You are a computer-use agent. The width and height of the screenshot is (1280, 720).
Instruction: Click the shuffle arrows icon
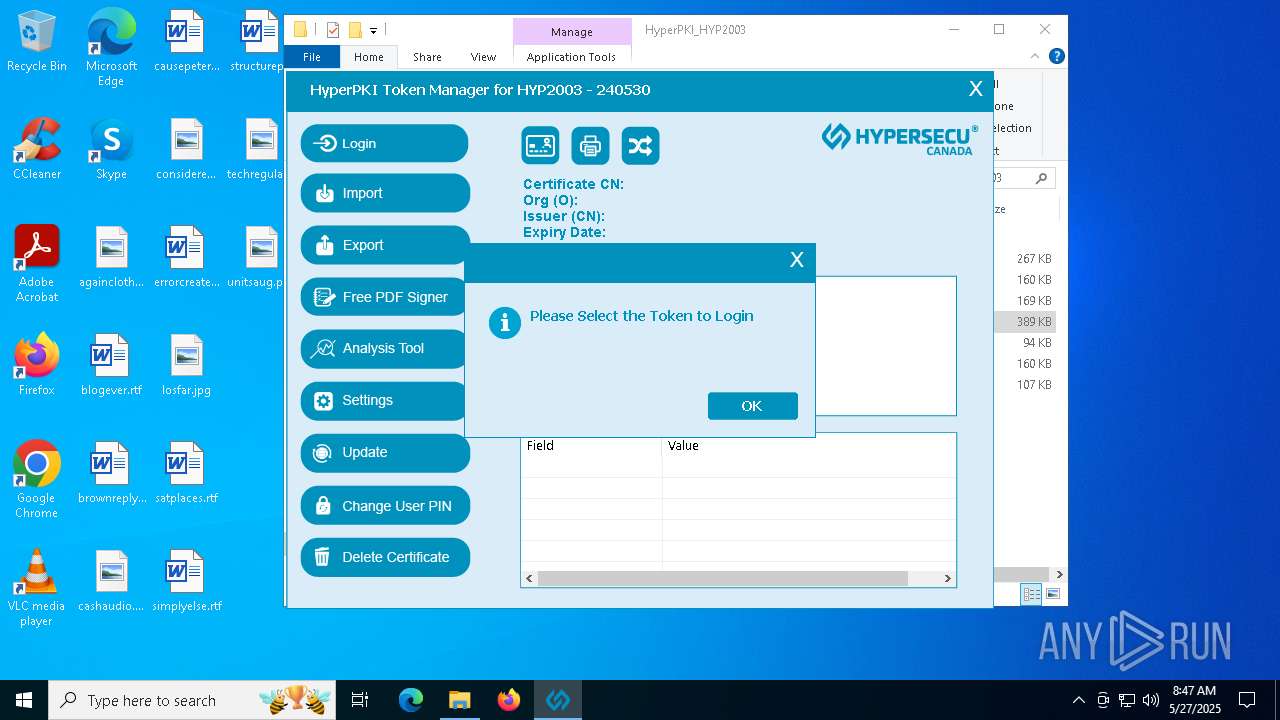pyautogui.click(x=640, y=146)
